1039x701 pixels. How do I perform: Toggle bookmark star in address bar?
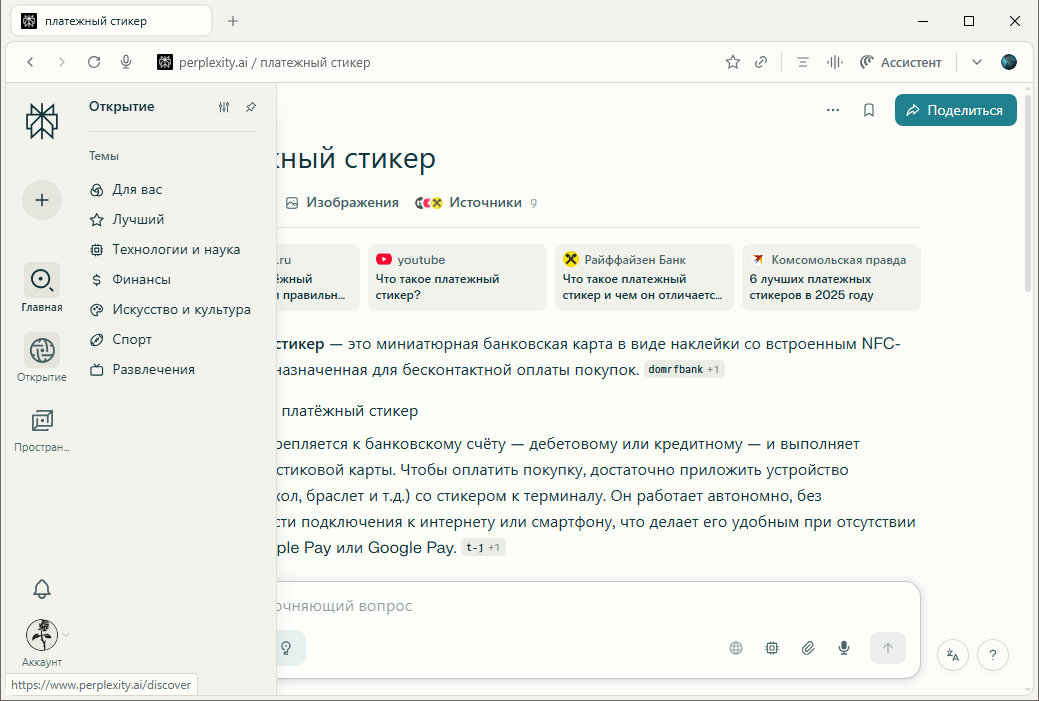point(733,62)
